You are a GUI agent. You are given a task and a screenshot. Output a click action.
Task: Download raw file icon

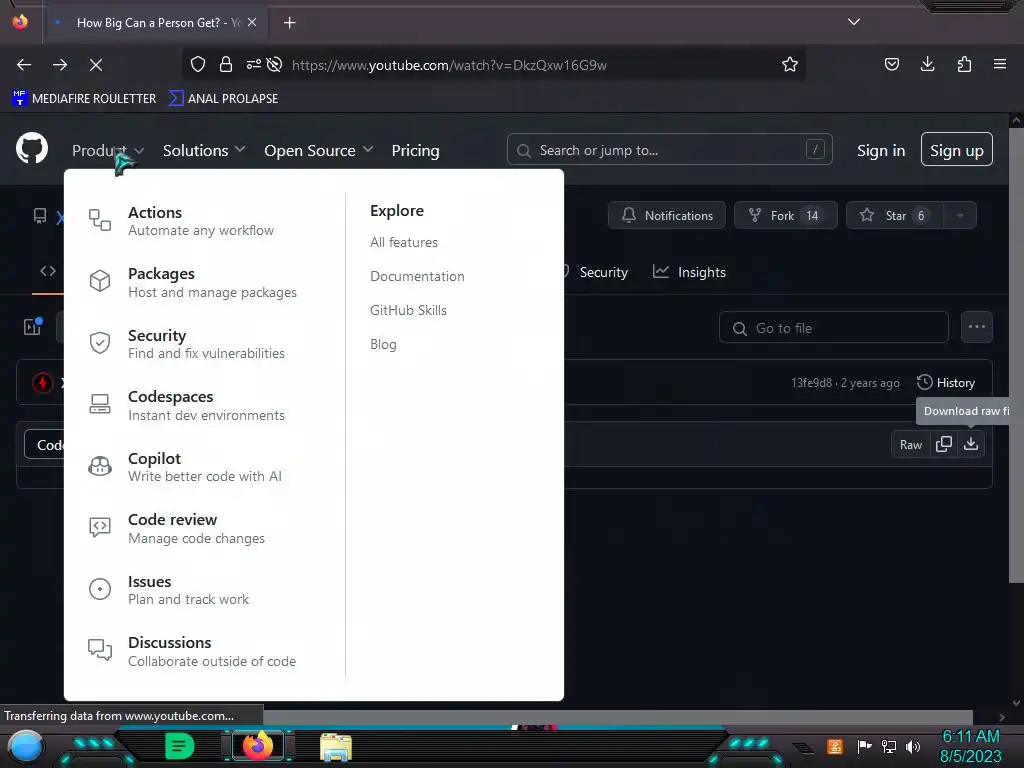point(971,444)
